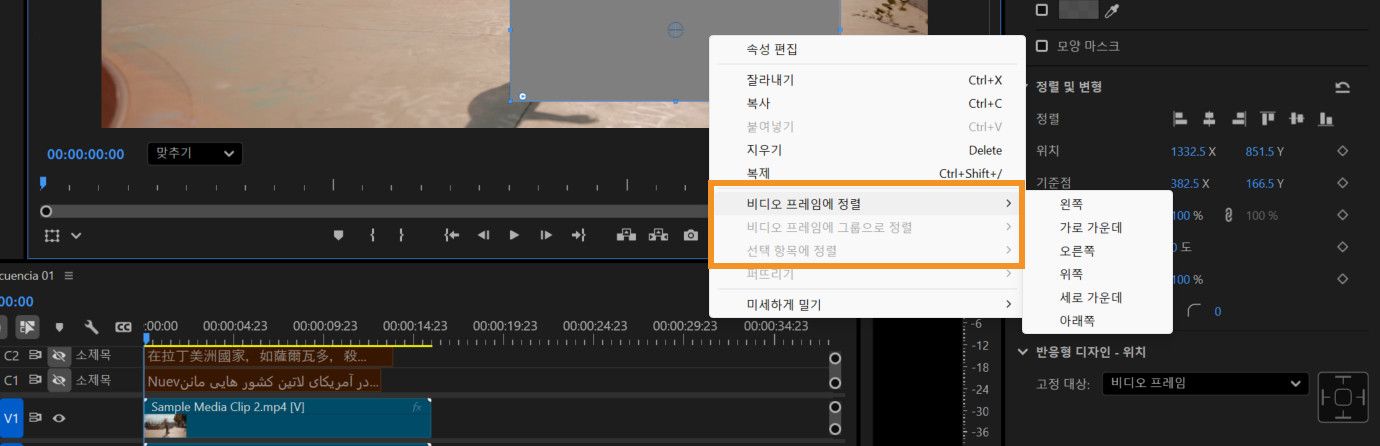This screenshot has height=446, width=1380.
Task: Click the align left icon
Action: [x=1180, y=119]
